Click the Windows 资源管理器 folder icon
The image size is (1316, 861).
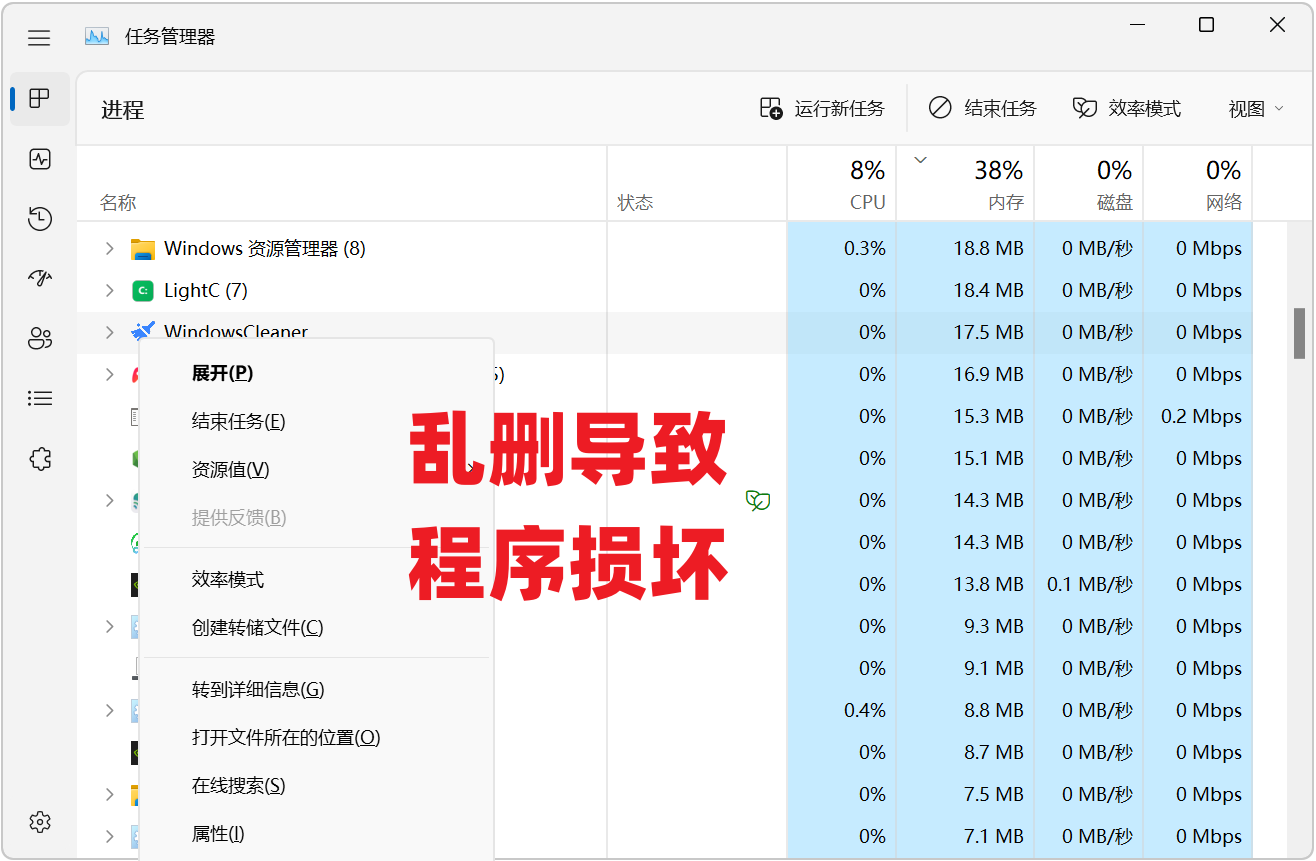[142, 249]
